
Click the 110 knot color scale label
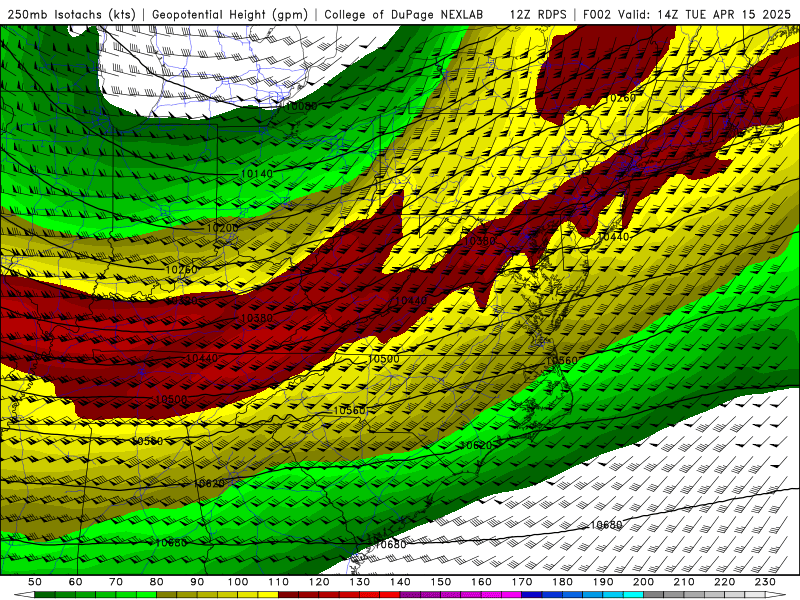(279, 582)
